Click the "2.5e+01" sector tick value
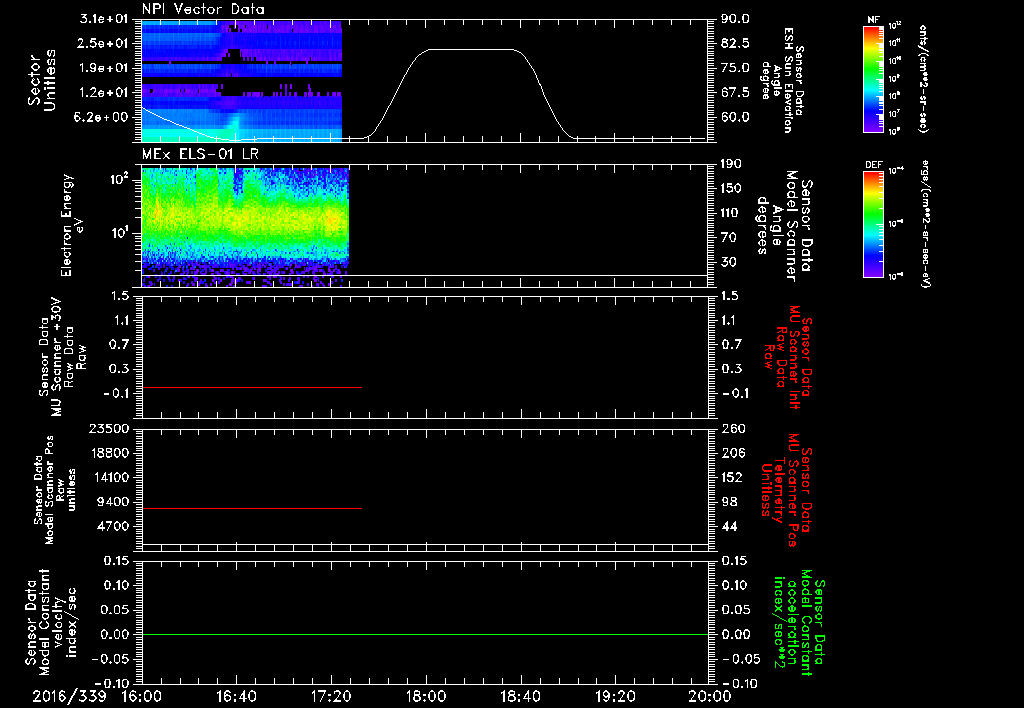Image resolution: width=1024 pixels, height=708 pixels. (x=104, y=43)
